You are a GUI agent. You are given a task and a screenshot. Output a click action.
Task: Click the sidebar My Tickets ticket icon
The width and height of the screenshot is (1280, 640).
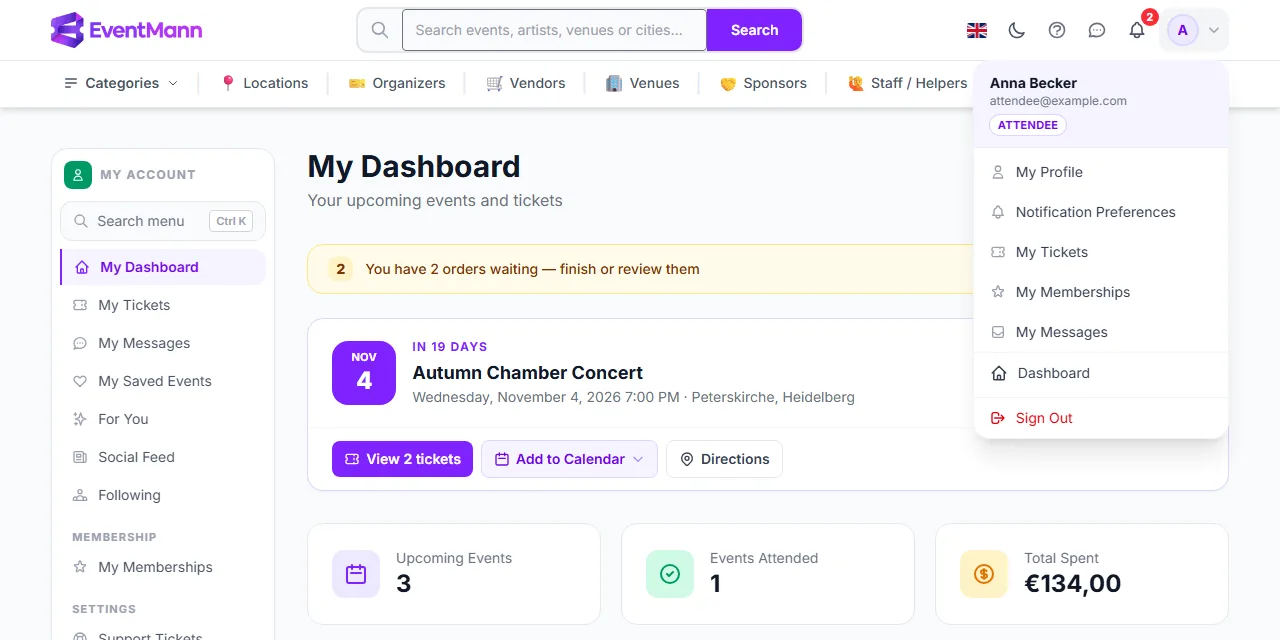(x=80, y=305)
